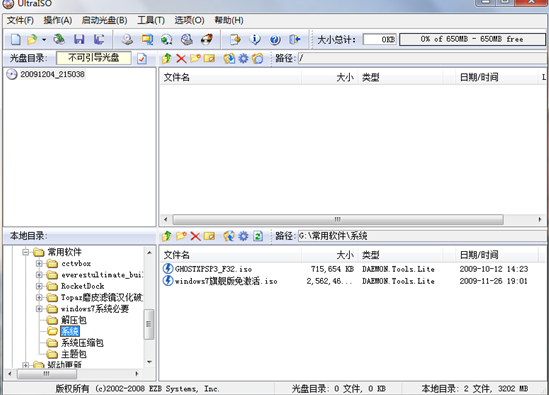
Task: Click the checkmark document icon beside 不可引导光盘
Action: [142, 58]
